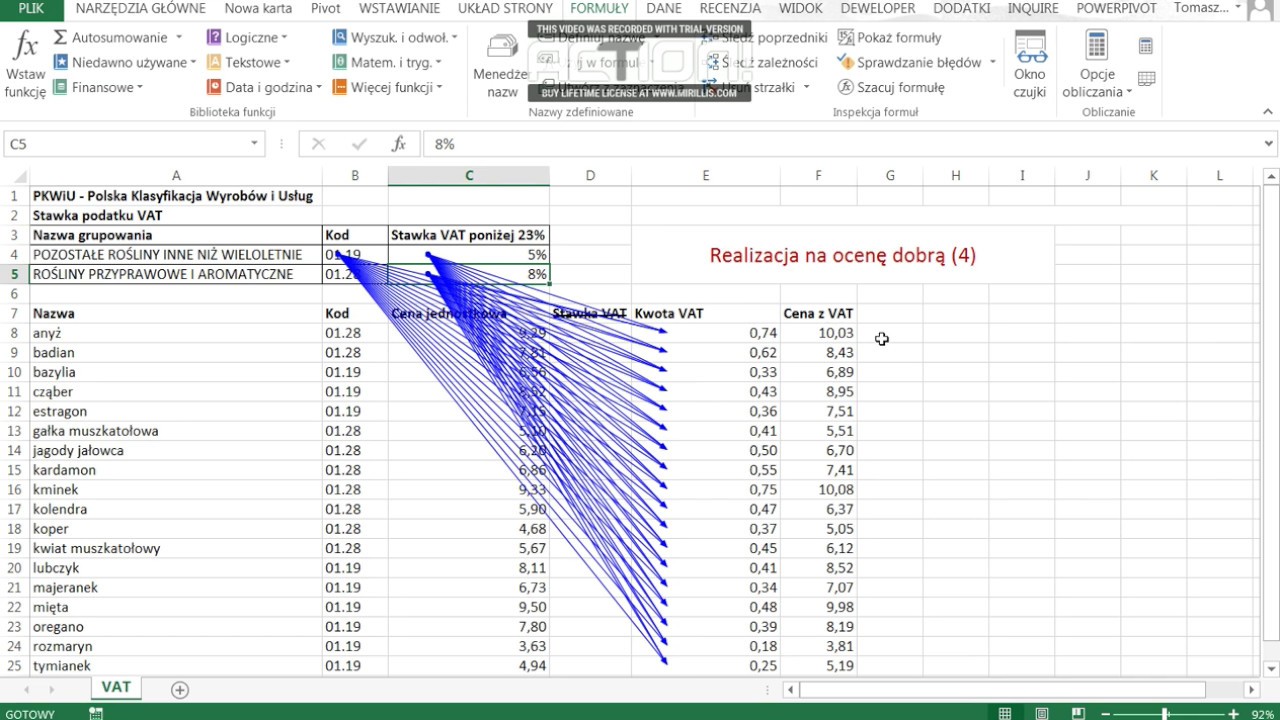Click the macro recording icon in status bar
Screen dimensions: 1280x720
(x=96, y=714)
